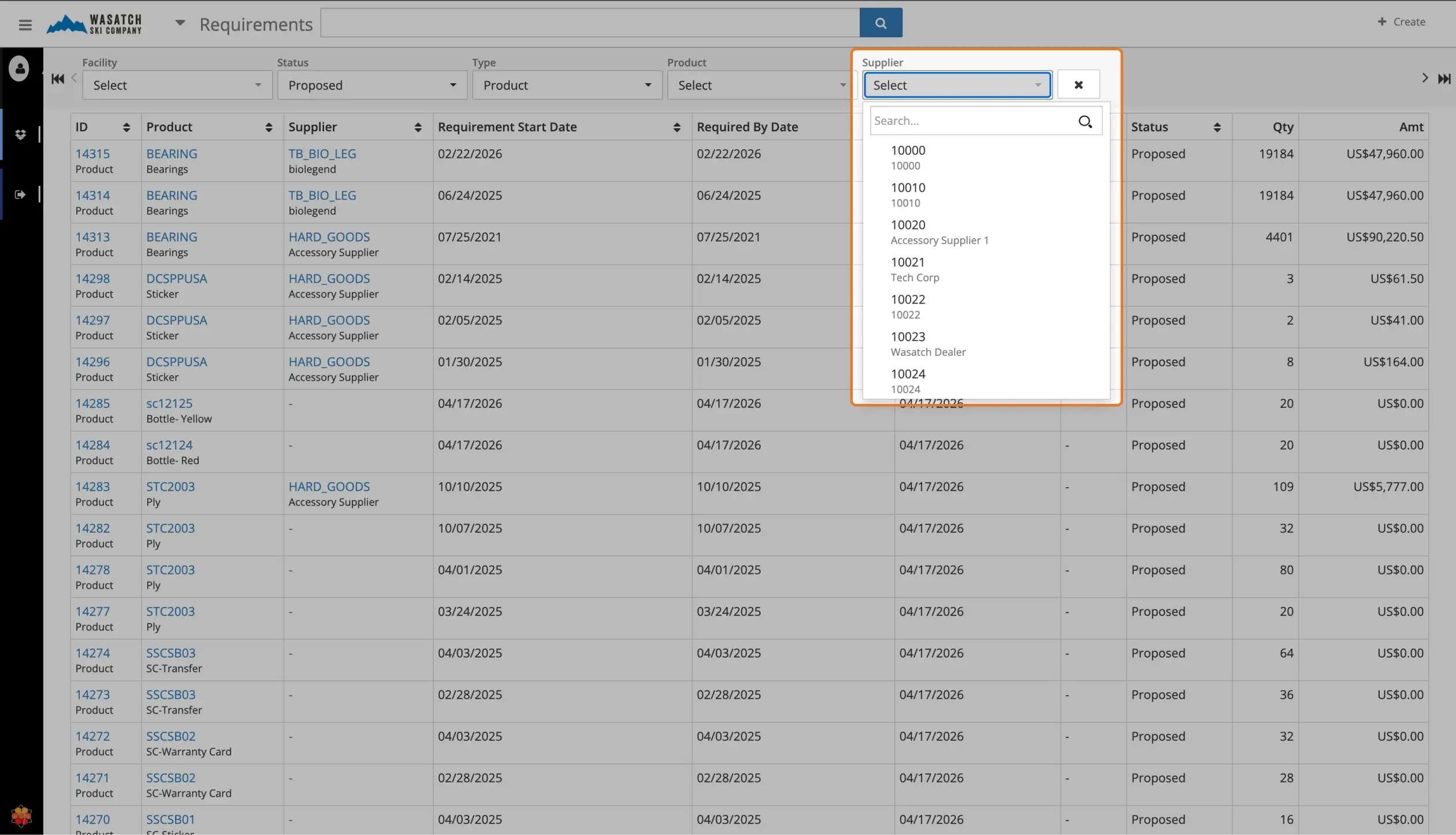Choose supplier 10020 Accessory Supplier 1
This screenshot has width=1456, height=835.
pyautogui.click(x=986, y=232)
